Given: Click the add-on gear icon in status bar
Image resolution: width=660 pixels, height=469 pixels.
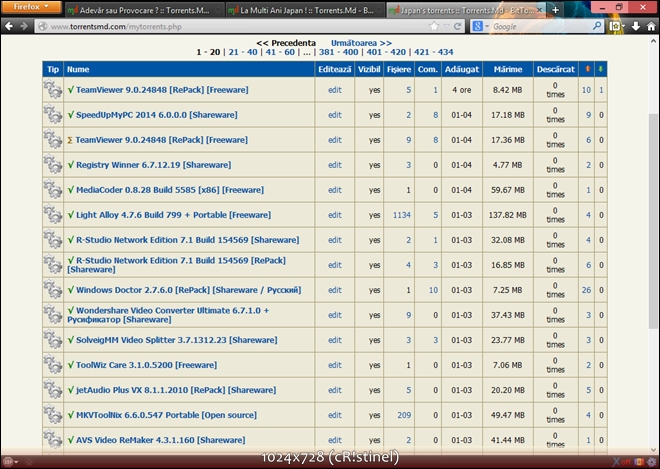Looking at the screenshot, I should 652,462.
